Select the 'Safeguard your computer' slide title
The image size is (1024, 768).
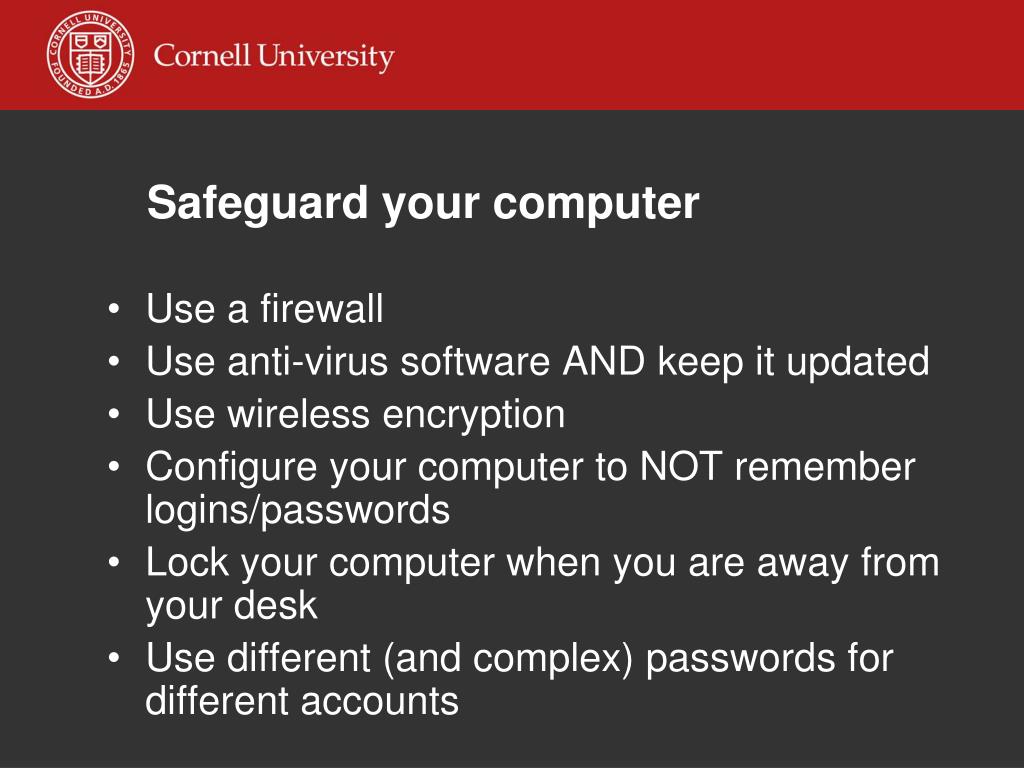click(423, 203)
